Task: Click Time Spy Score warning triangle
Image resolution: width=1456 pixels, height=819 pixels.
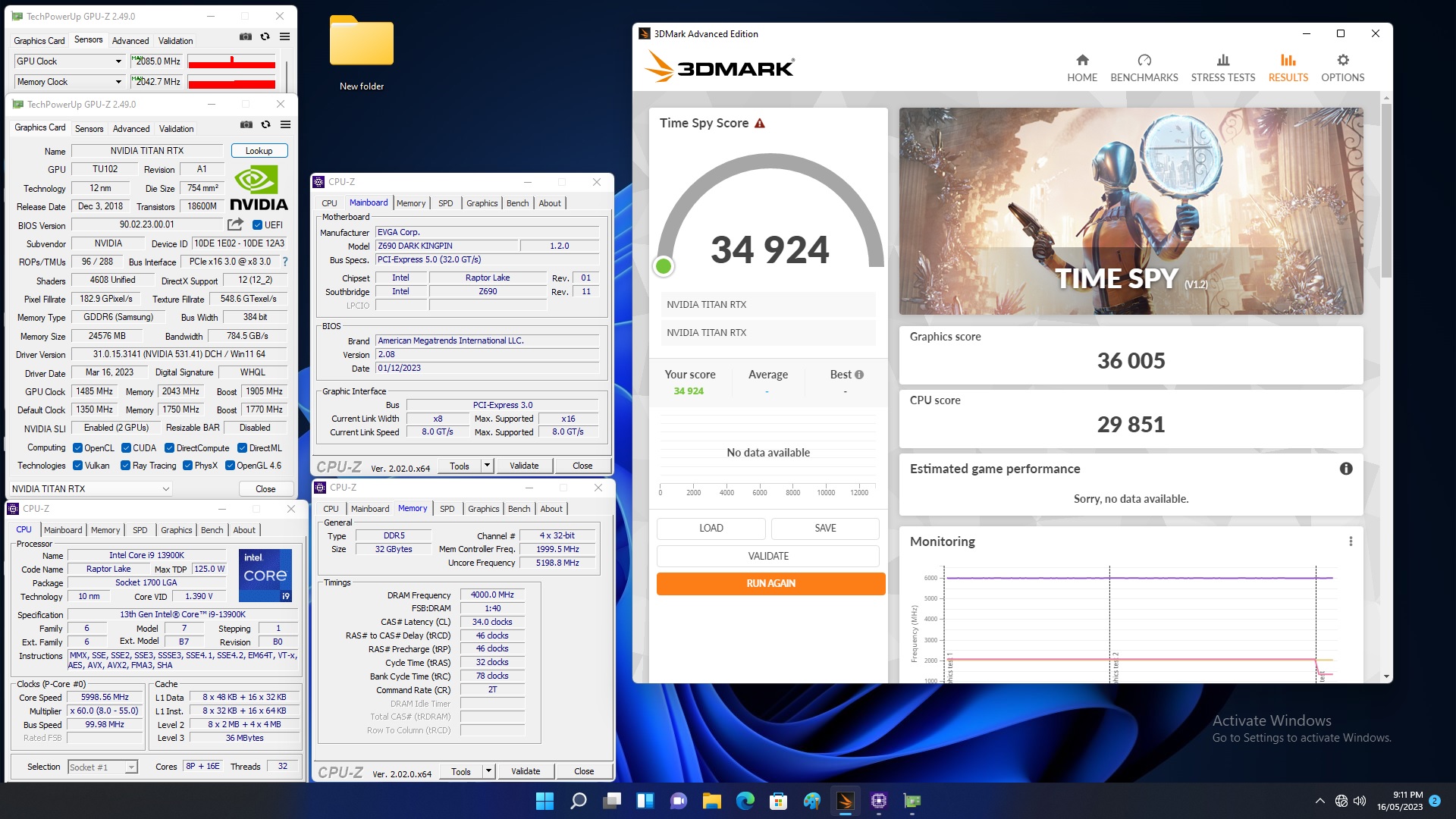Action: pos(760,123)
